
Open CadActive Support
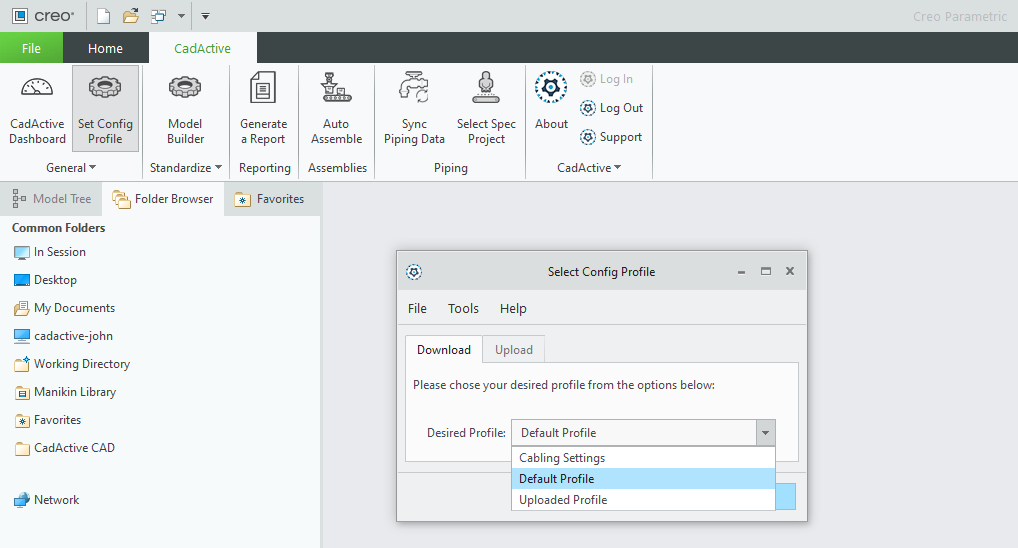(x=611, y=137)
